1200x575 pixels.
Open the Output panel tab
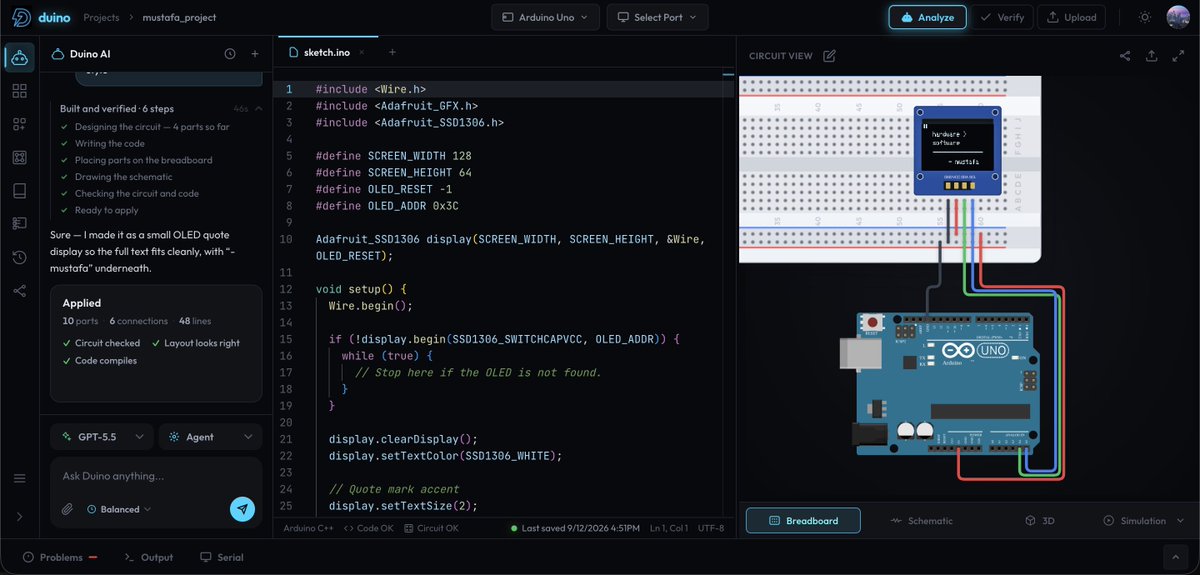tap(148, 557)
